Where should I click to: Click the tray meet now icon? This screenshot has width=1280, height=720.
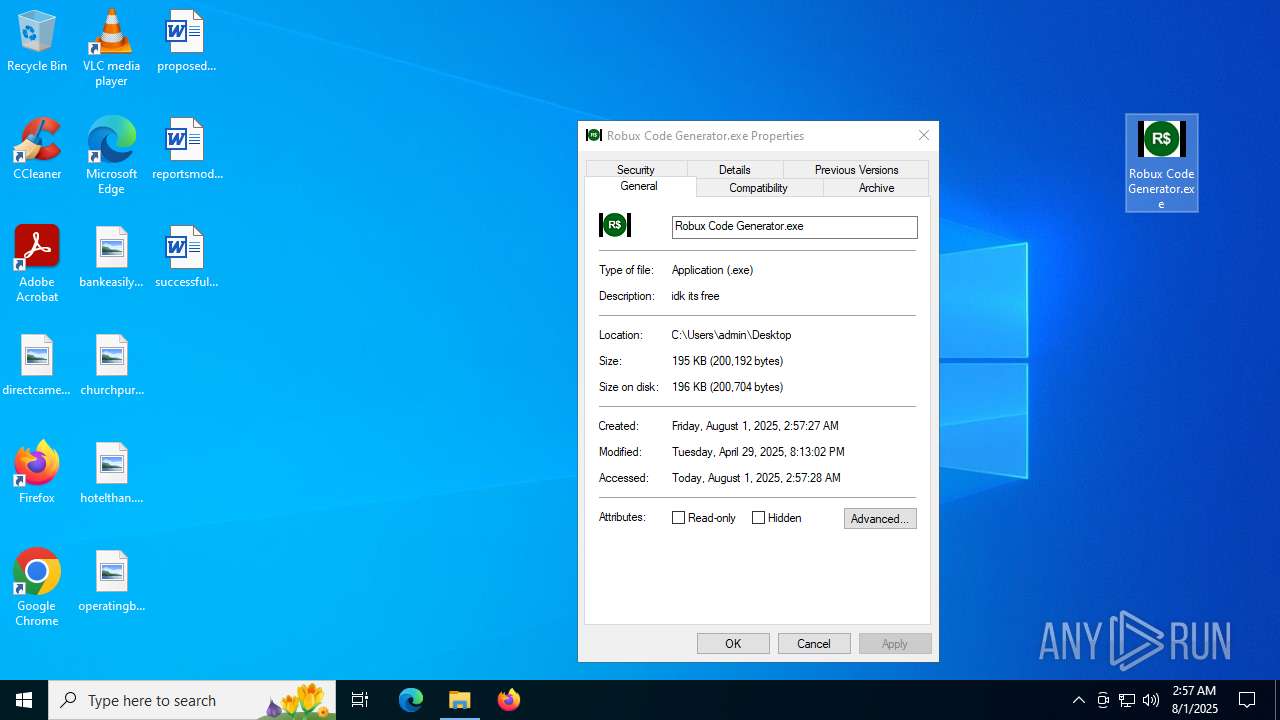tap(1103, 700)
